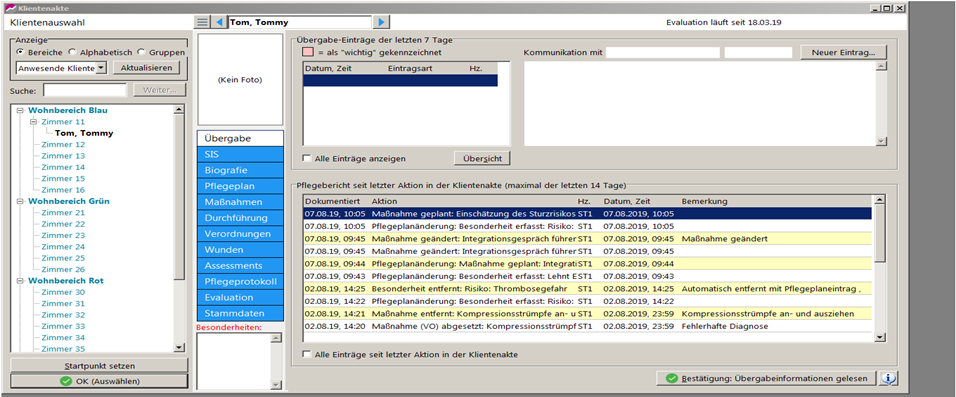956x397 pixels.
Task: Go to previous client with left arrow
Action: click(x=220, y=23)
